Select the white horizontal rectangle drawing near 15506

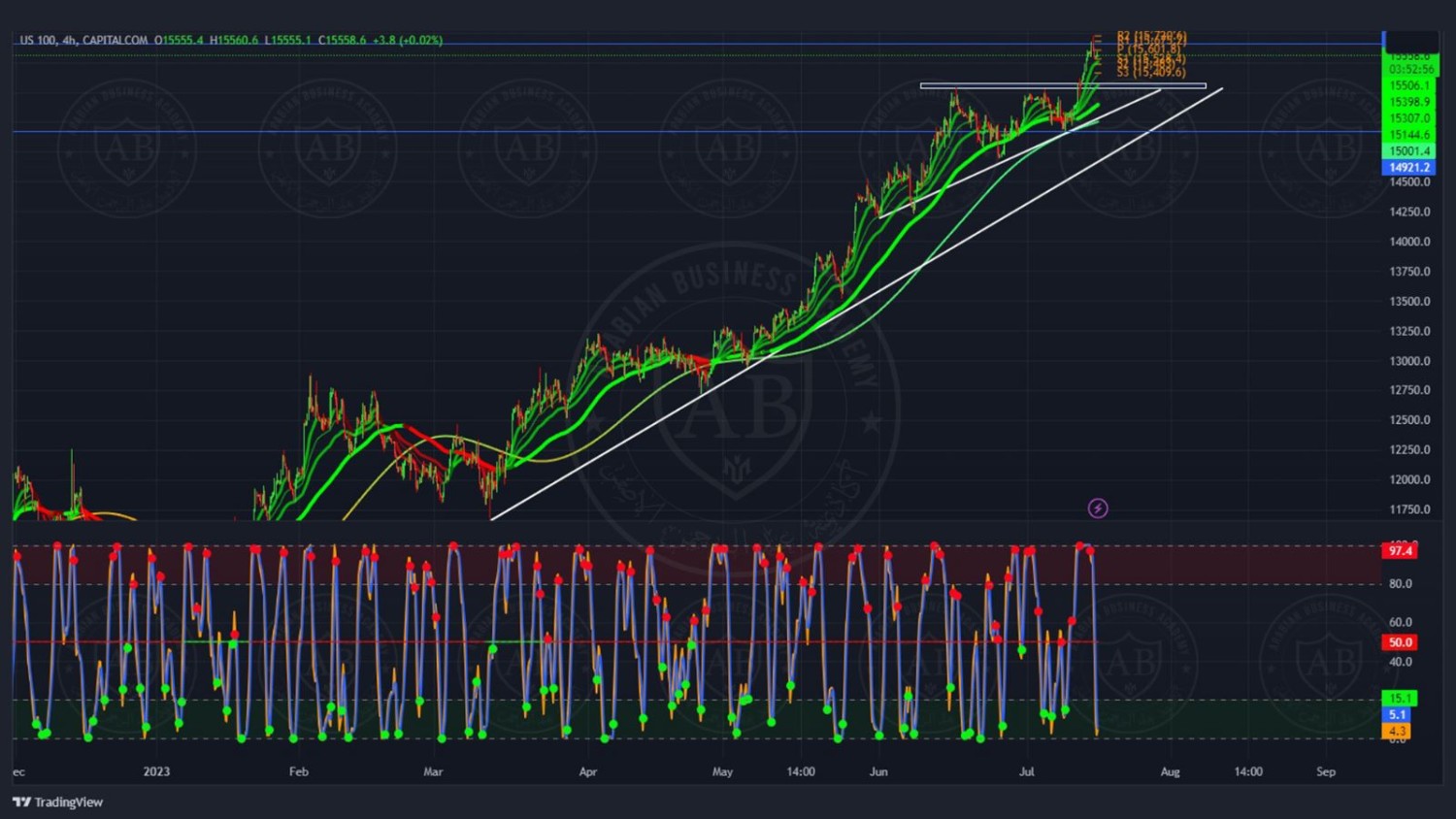(1063, 85)
